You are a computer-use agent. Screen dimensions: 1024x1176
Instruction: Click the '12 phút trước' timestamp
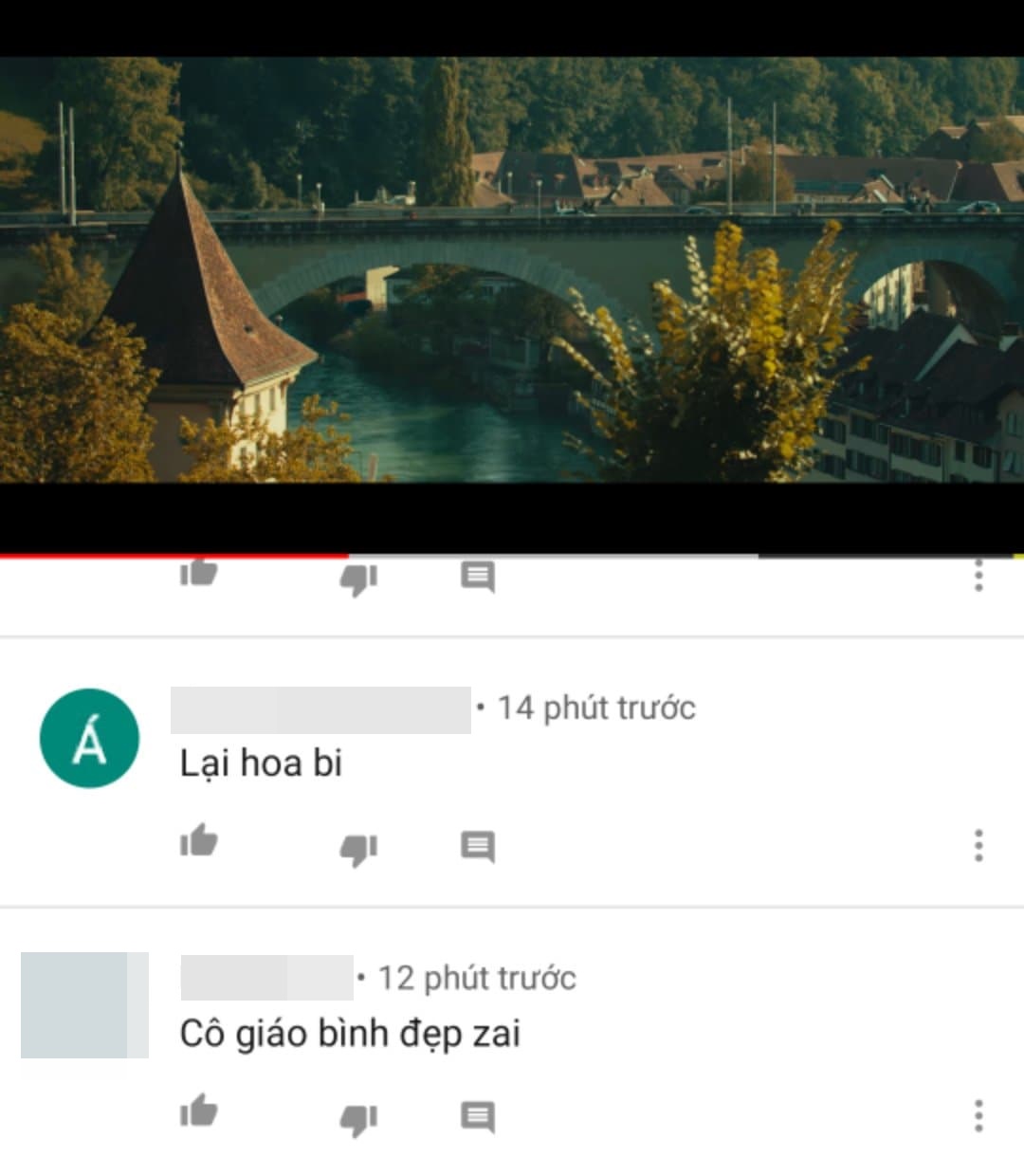(477, 978)
